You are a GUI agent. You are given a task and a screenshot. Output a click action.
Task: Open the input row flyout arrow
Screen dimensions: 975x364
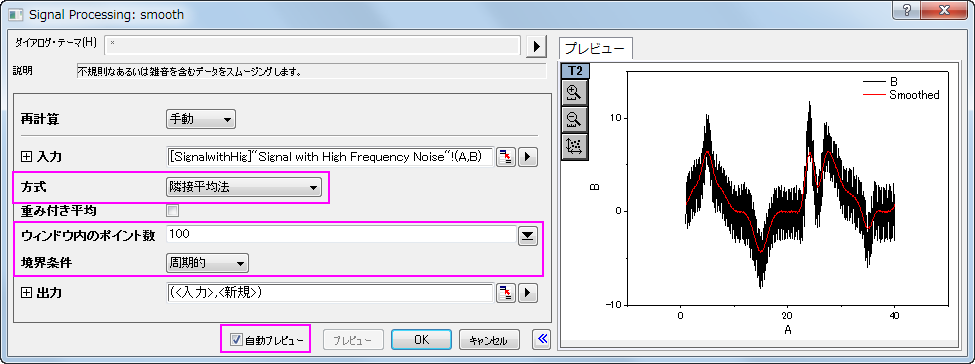pos(528,157)
